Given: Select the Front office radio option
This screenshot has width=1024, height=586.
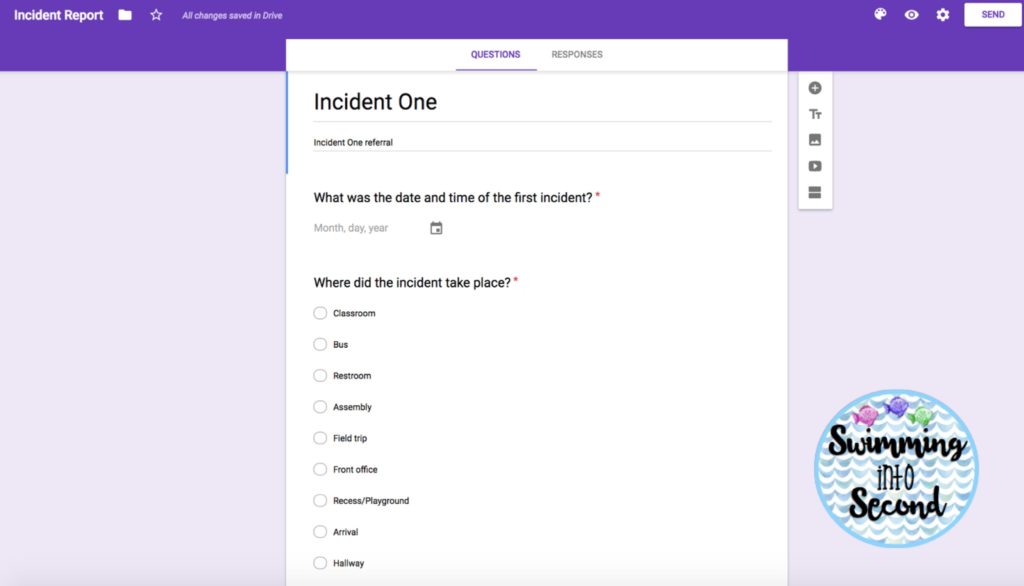Looking at the screenshot, I should click(320, 469).
